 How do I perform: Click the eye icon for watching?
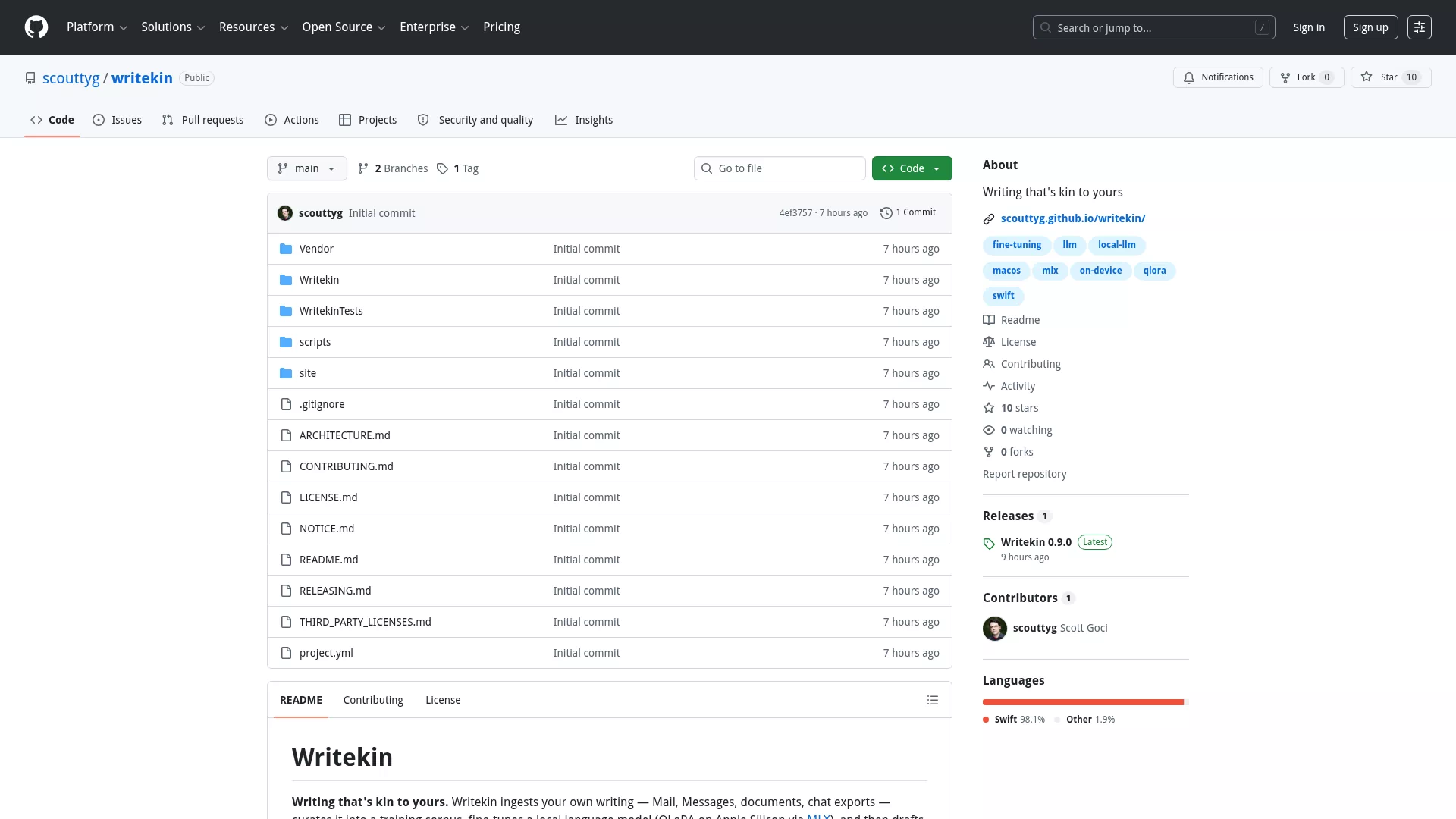click(x=989, y=430)
